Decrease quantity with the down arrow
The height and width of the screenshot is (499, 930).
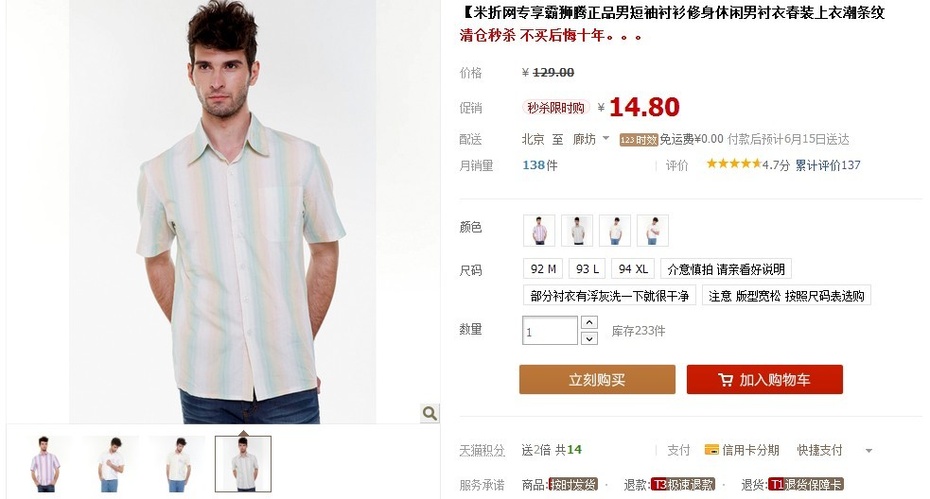pos(589,339)
